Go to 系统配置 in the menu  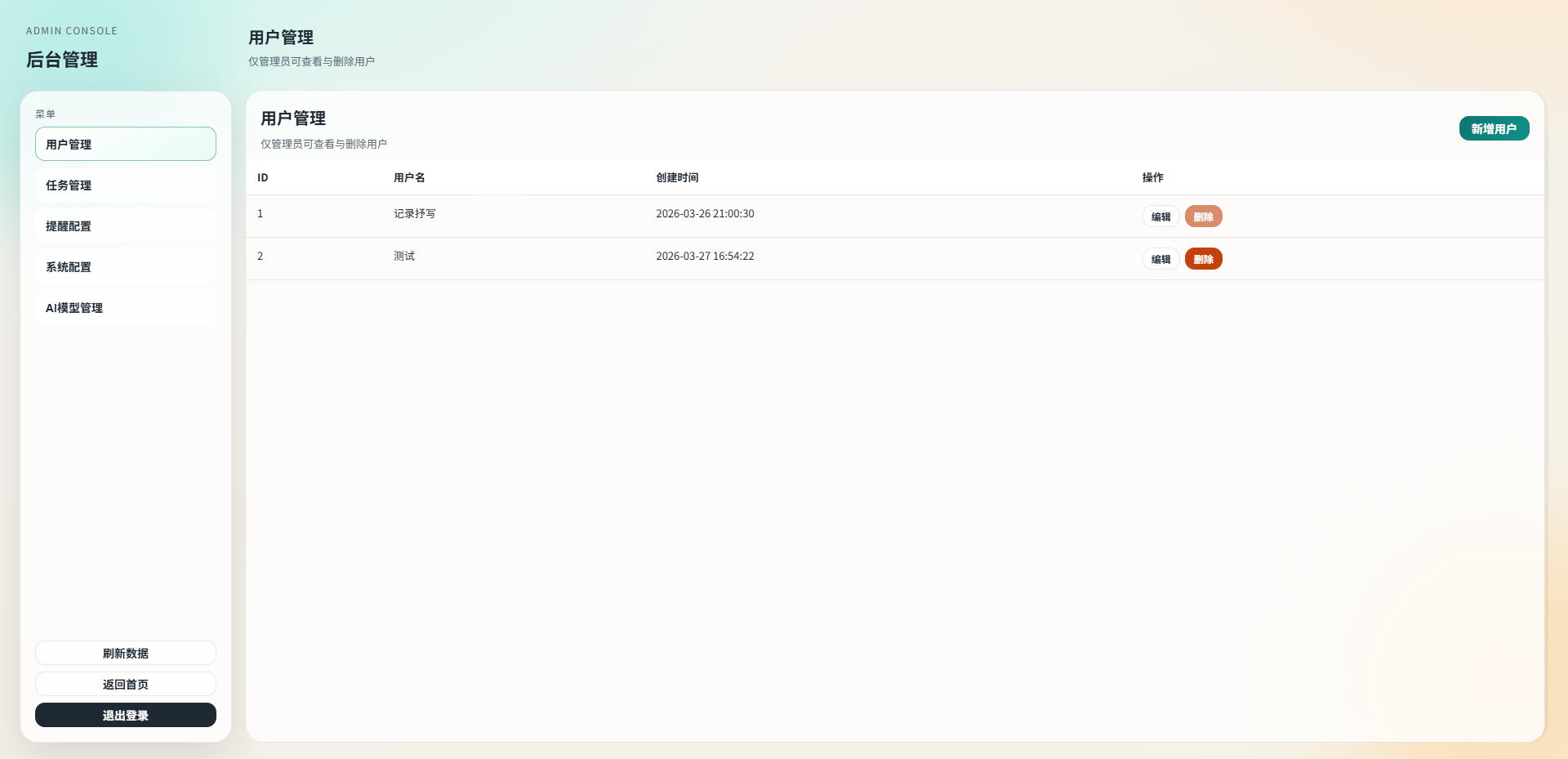coord(125,267)
